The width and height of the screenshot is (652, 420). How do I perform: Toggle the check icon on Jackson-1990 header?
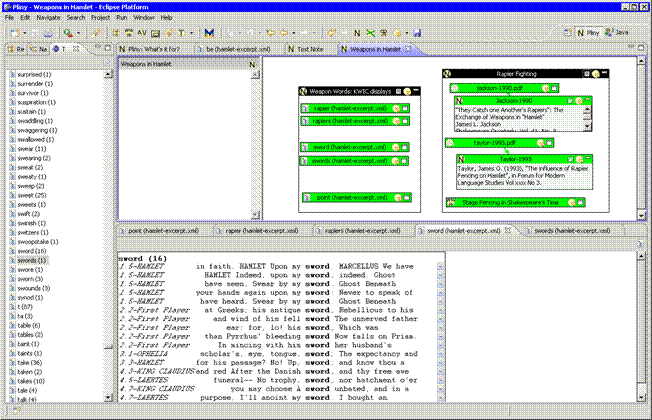pyautogui.click(x=570, y=101)
